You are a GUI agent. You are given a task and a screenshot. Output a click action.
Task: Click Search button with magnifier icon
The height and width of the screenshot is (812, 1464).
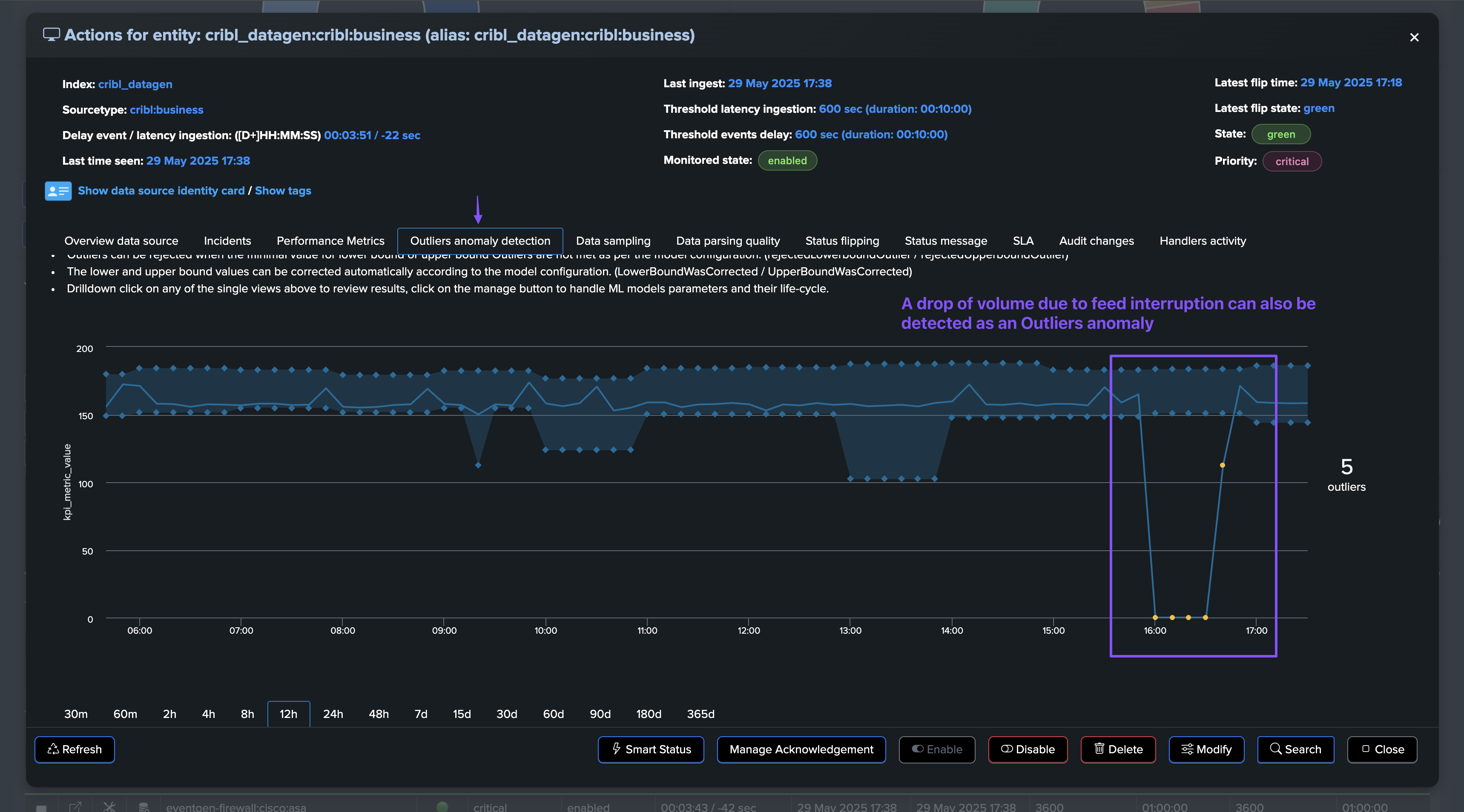pos(1295,749)
